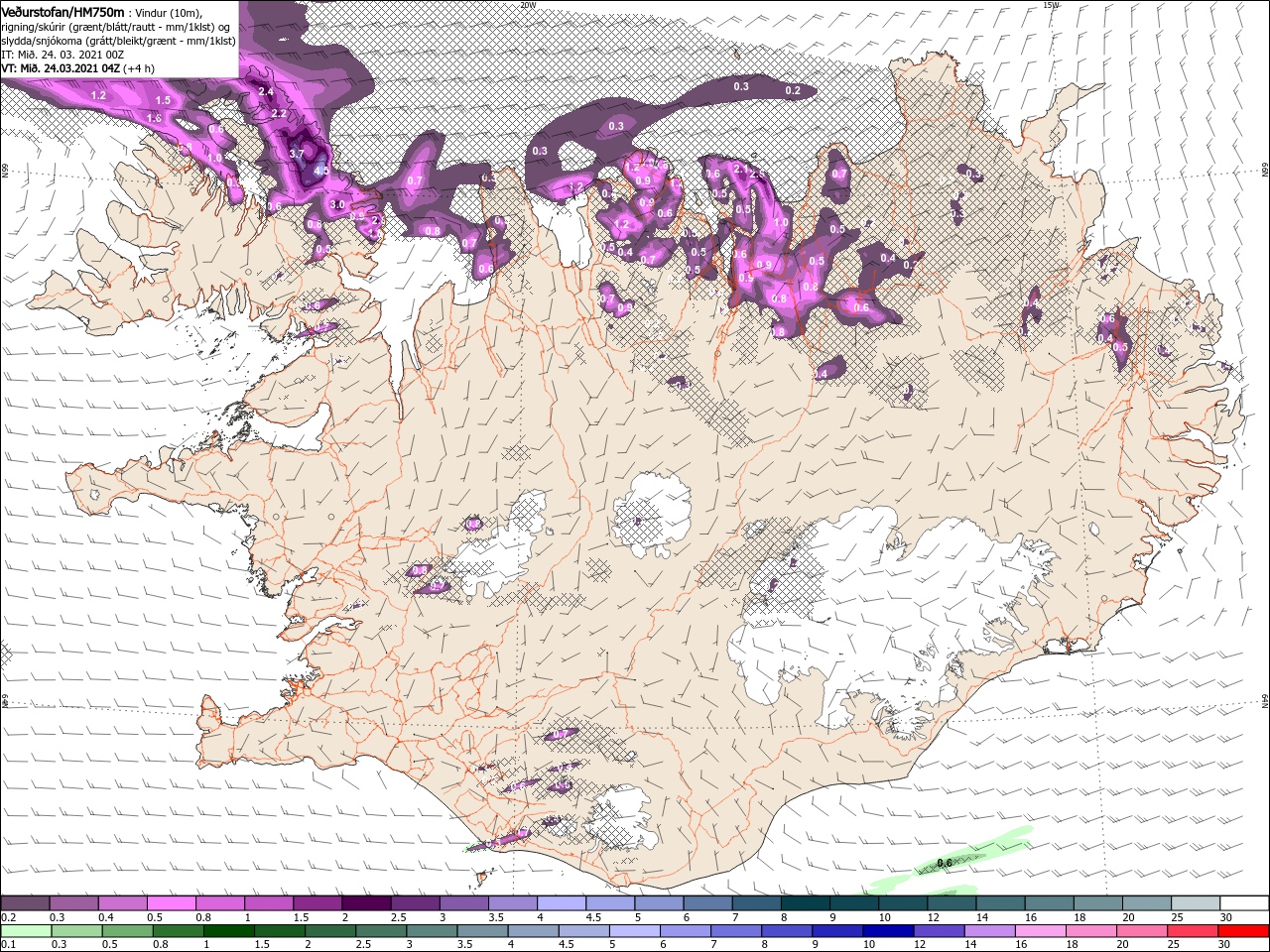
Task: Click the light pink 16 swatch, lower legend row
Action: tap(1041, 931)
